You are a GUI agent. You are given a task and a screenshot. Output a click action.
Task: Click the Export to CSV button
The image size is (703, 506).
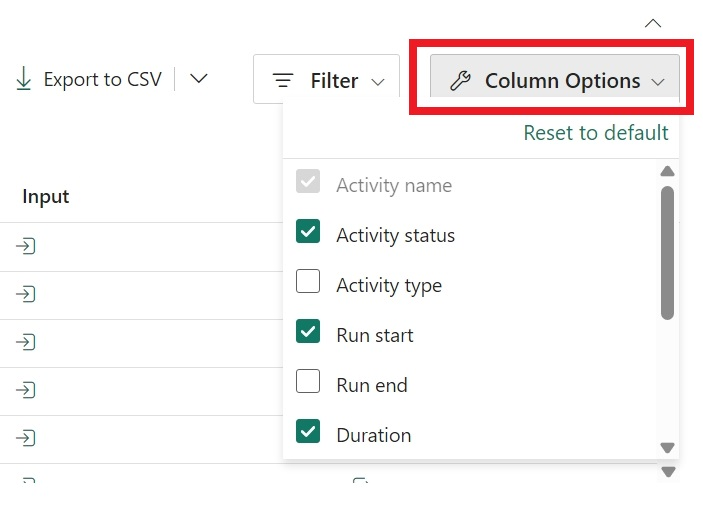click(101, 80)
